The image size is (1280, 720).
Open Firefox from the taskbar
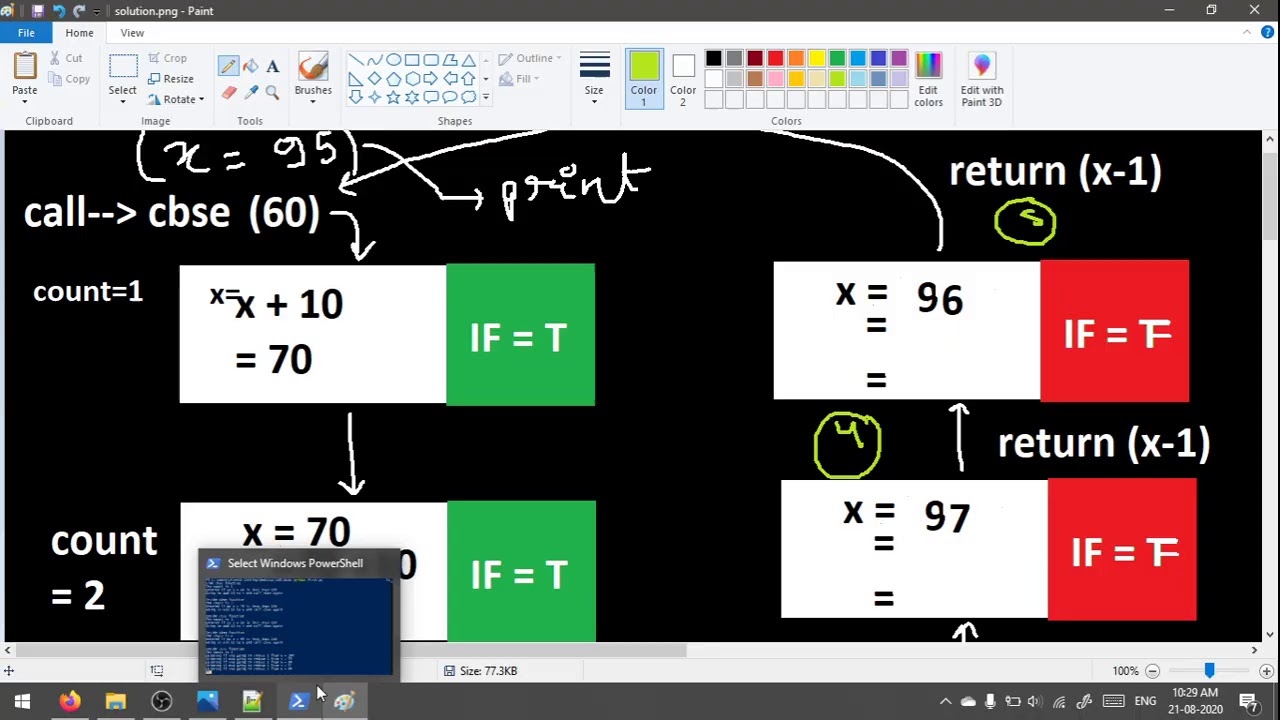(x=69, y=701)
